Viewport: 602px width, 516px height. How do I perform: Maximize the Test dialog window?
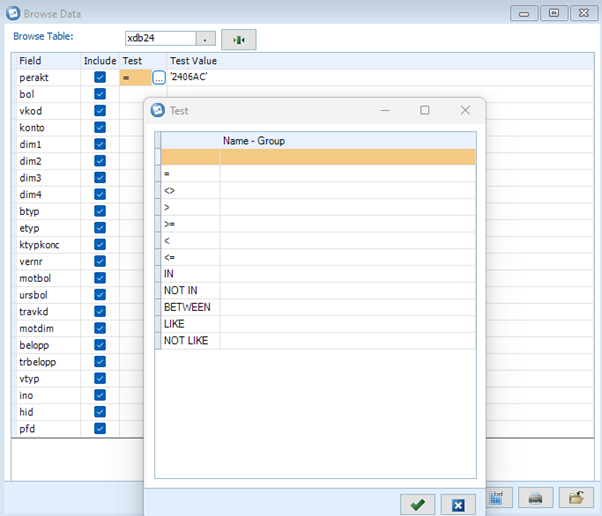click(x=425, y=111)
